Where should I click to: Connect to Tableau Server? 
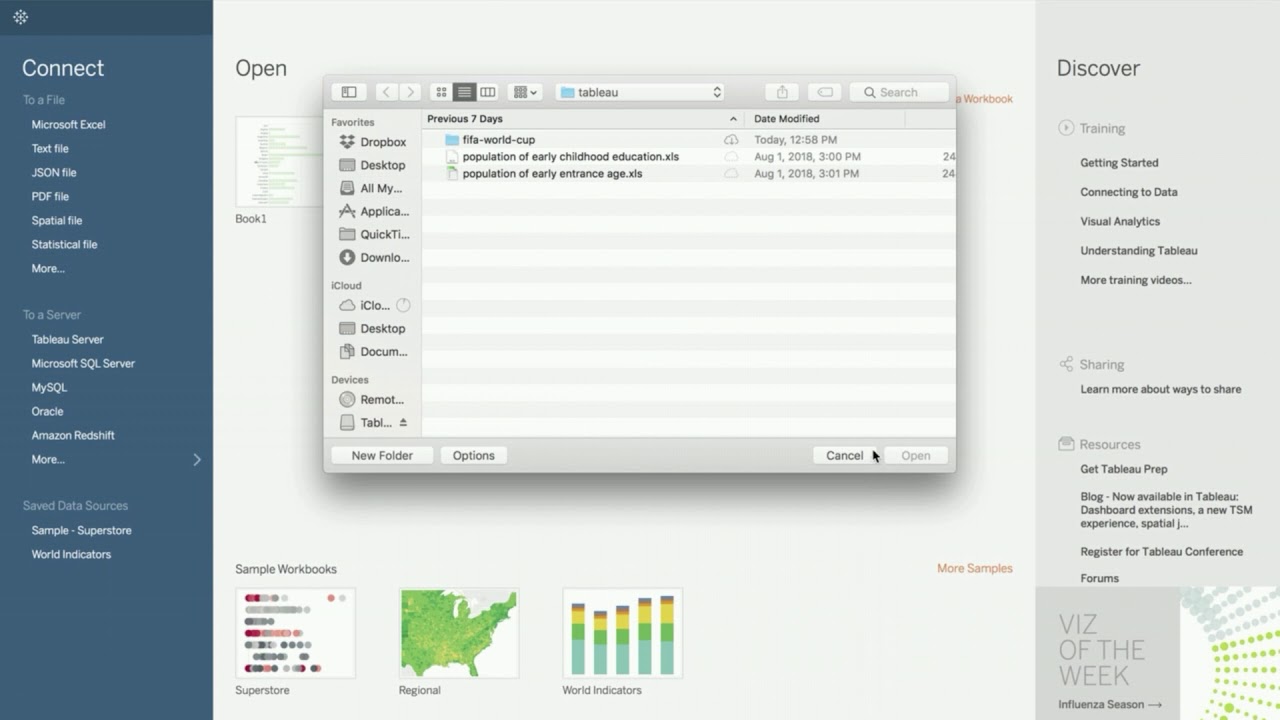67,340
